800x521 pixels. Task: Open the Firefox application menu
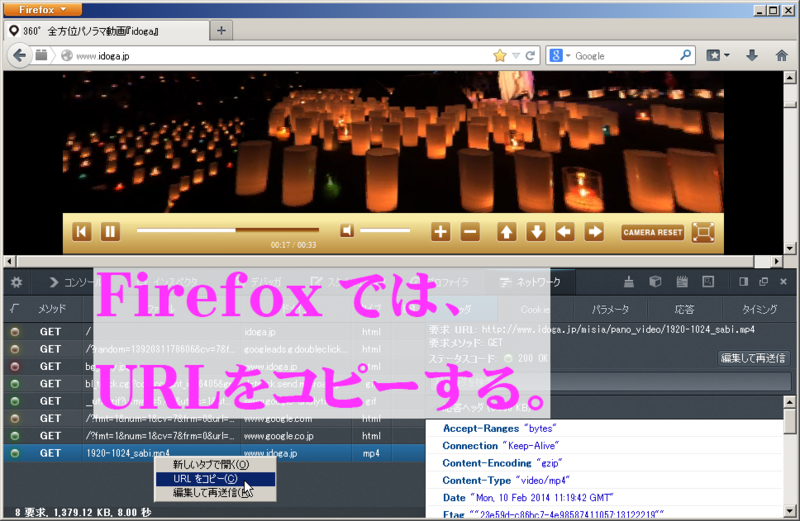tap(42, 10)
